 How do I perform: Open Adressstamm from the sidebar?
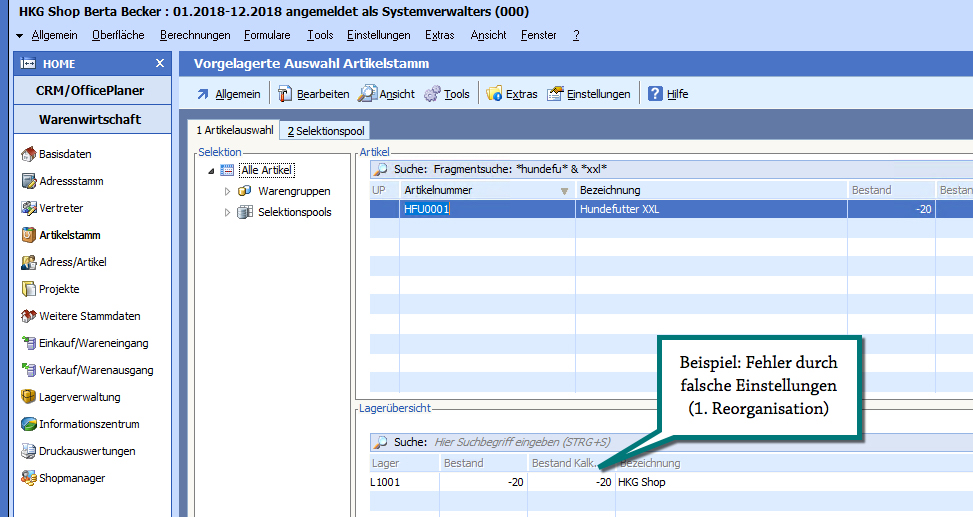pos(70,181)
